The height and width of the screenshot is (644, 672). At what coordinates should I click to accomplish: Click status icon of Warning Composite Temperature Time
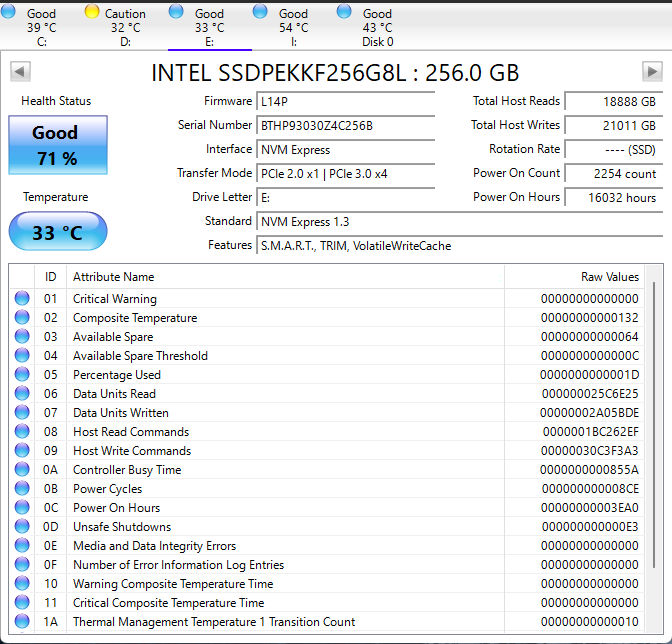pos(22,583)
